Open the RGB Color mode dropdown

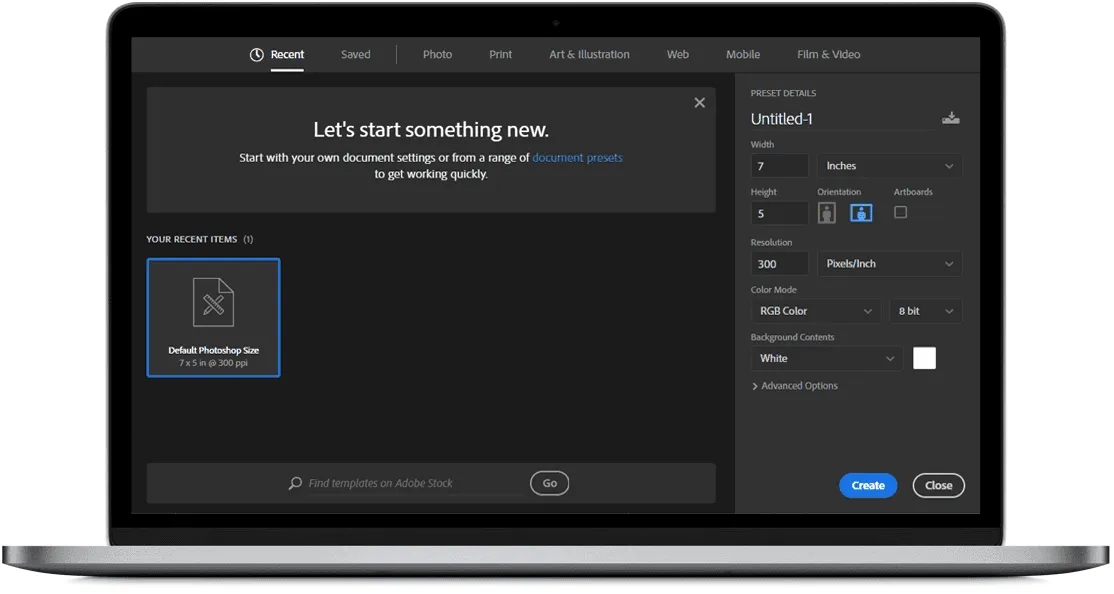[816, 311]
